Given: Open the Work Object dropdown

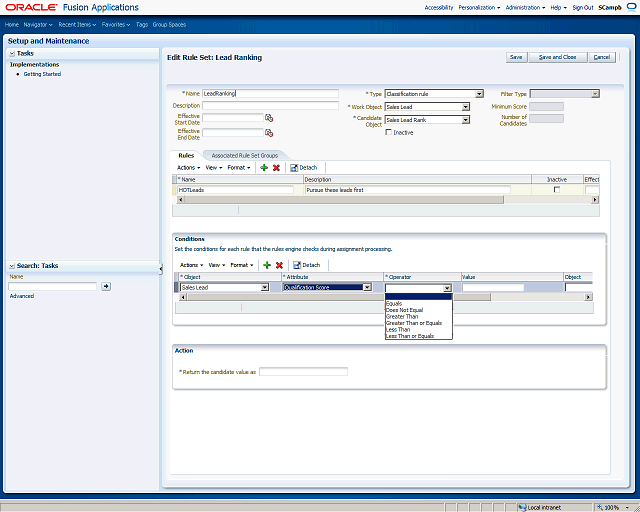Looking at the screenshot, I should (x=466, y=107).
